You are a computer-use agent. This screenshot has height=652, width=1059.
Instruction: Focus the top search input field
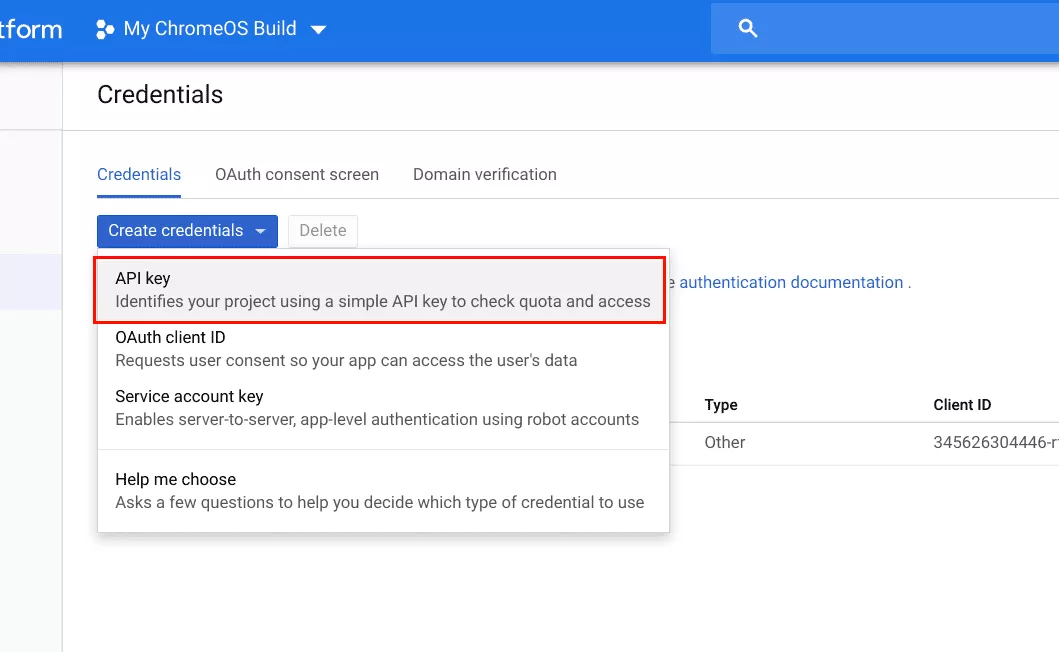[900, 29]
